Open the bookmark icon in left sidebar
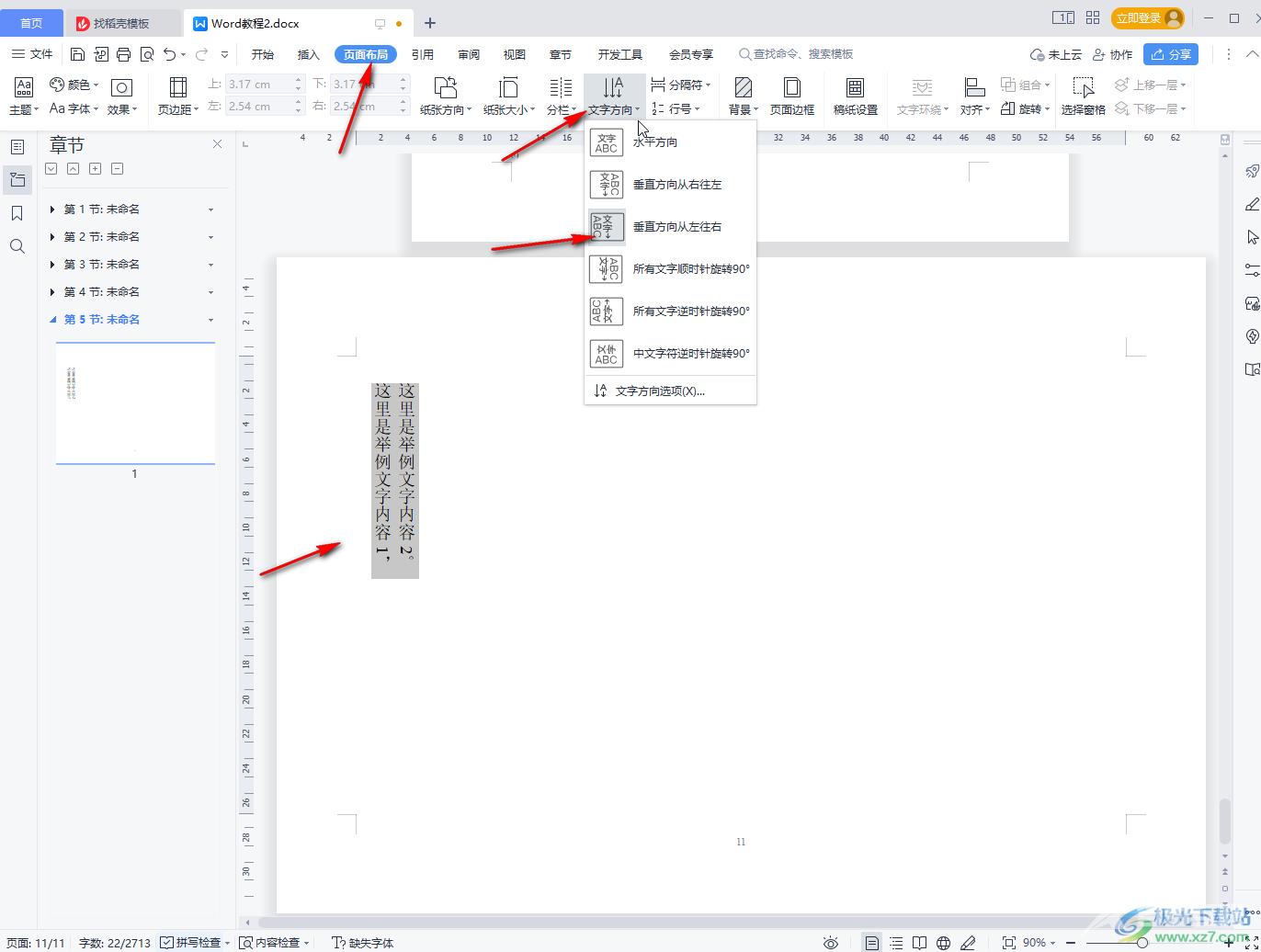Viewport: 1261px width, 952px height. (17, 213)
